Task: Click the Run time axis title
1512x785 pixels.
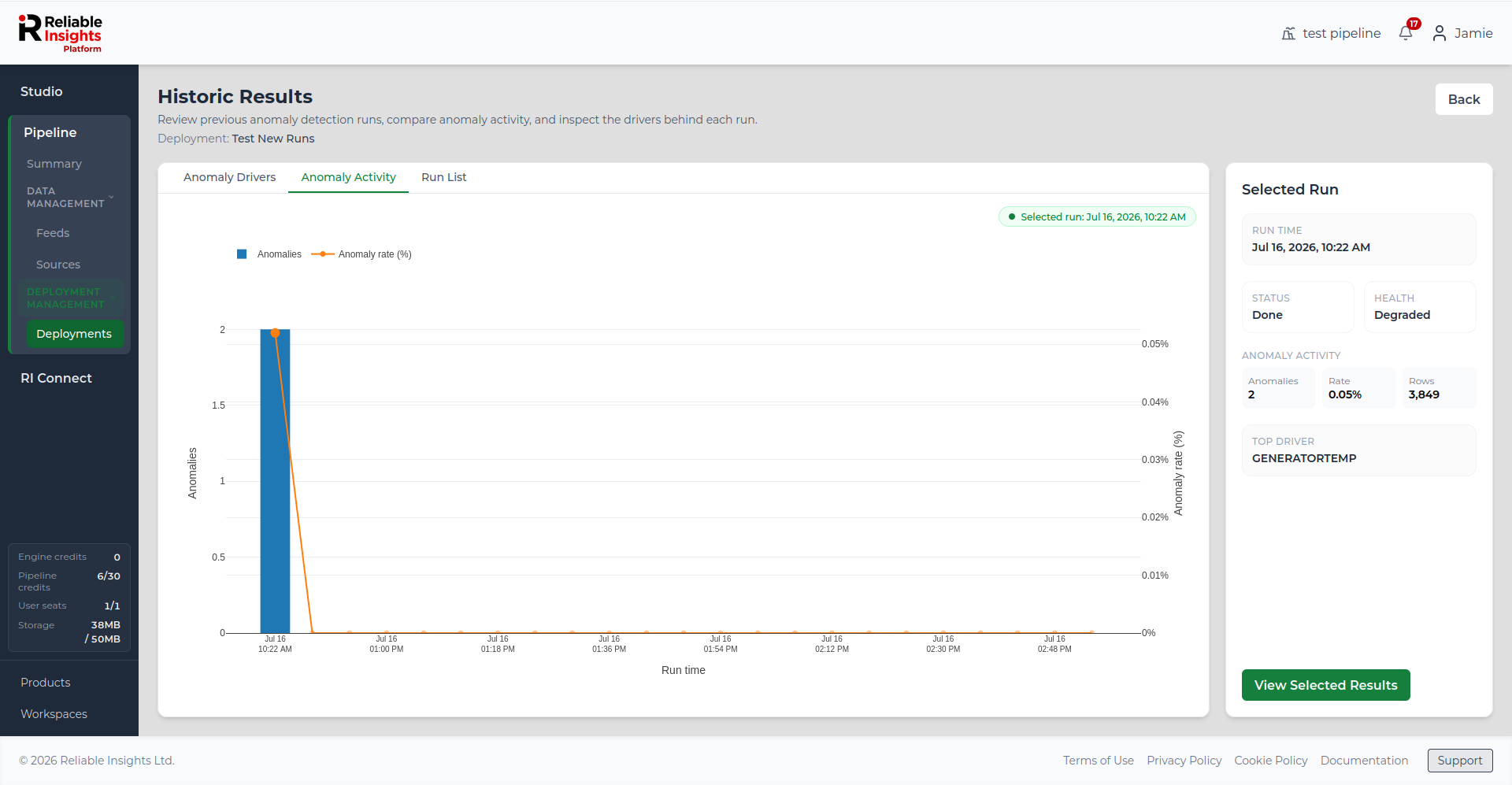Action: 684,670
